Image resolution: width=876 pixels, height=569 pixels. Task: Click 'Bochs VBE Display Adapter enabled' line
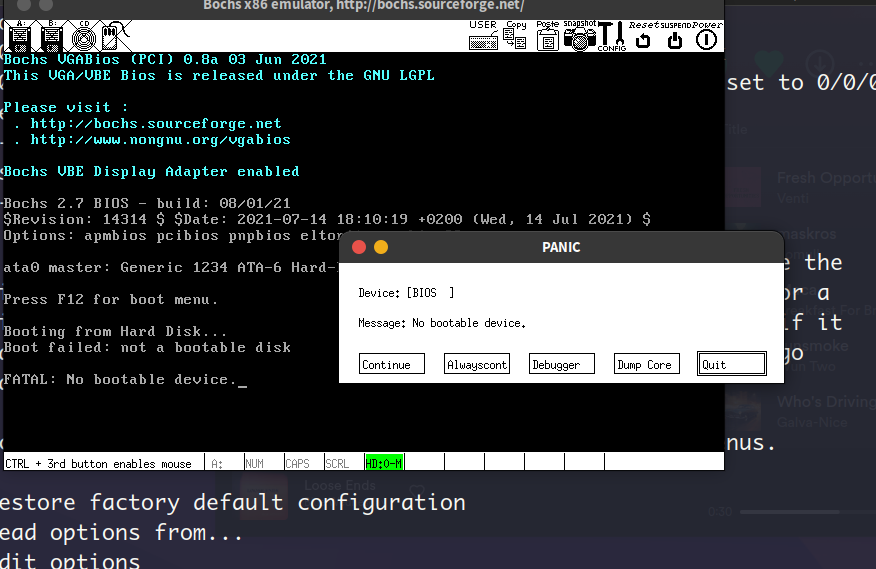(151, 172)
